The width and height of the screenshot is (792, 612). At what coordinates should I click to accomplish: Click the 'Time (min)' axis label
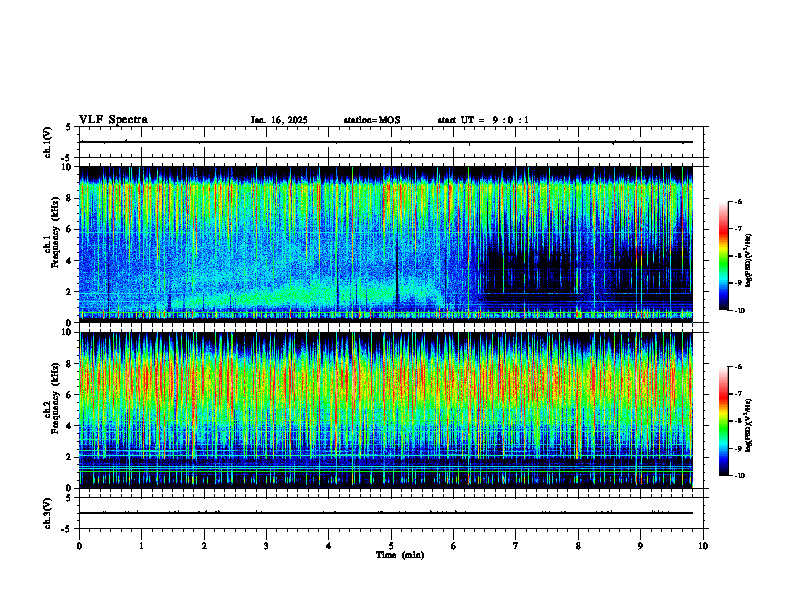coord(400,555)
